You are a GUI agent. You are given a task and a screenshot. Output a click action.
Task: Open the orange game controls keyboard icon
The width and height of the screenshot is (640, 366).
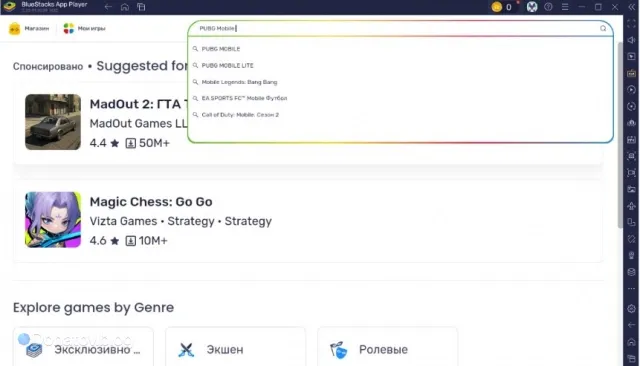click(x=631, y=73)
